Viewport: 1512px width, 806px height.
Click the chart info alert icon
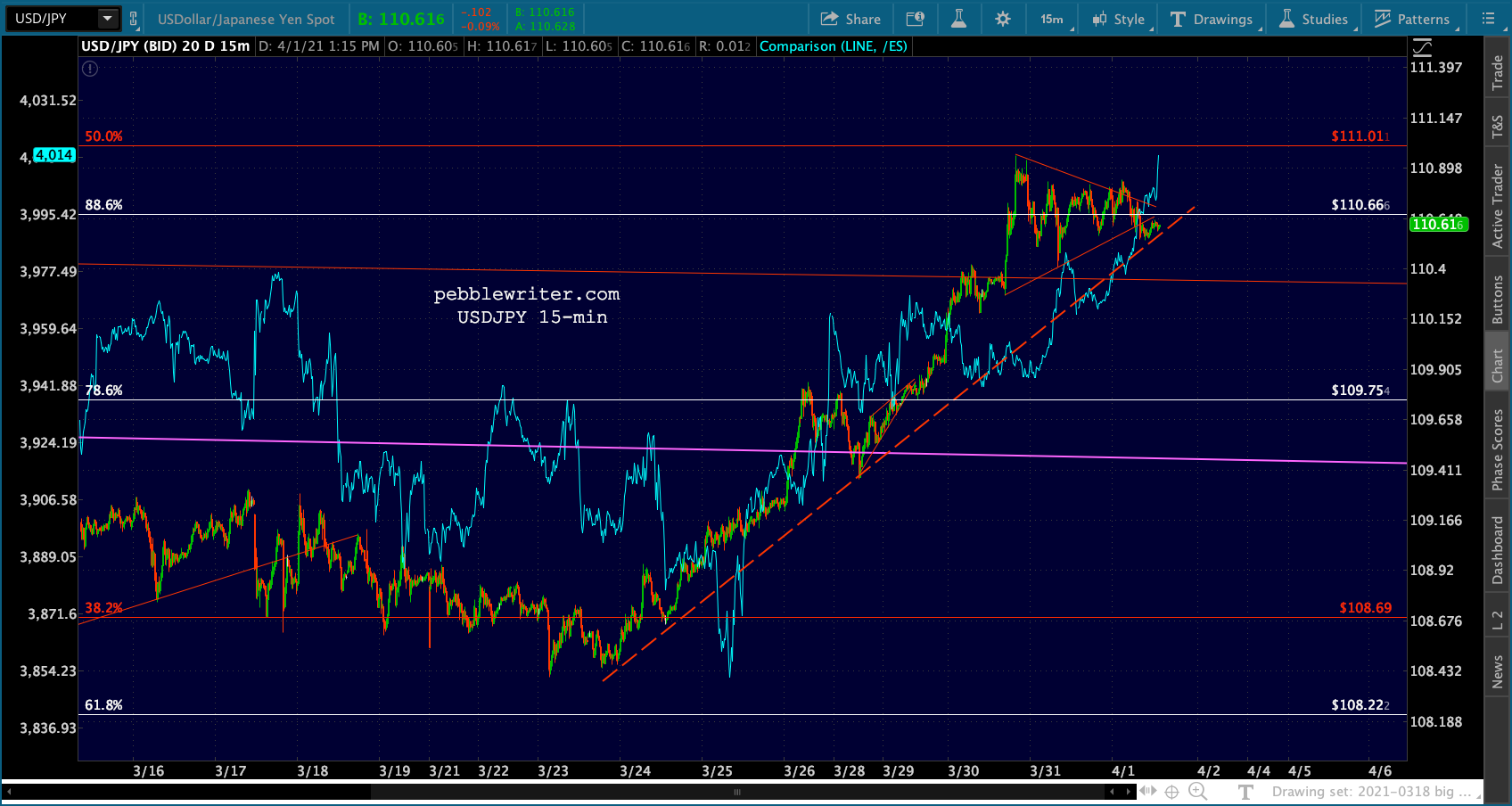point(90,68)
